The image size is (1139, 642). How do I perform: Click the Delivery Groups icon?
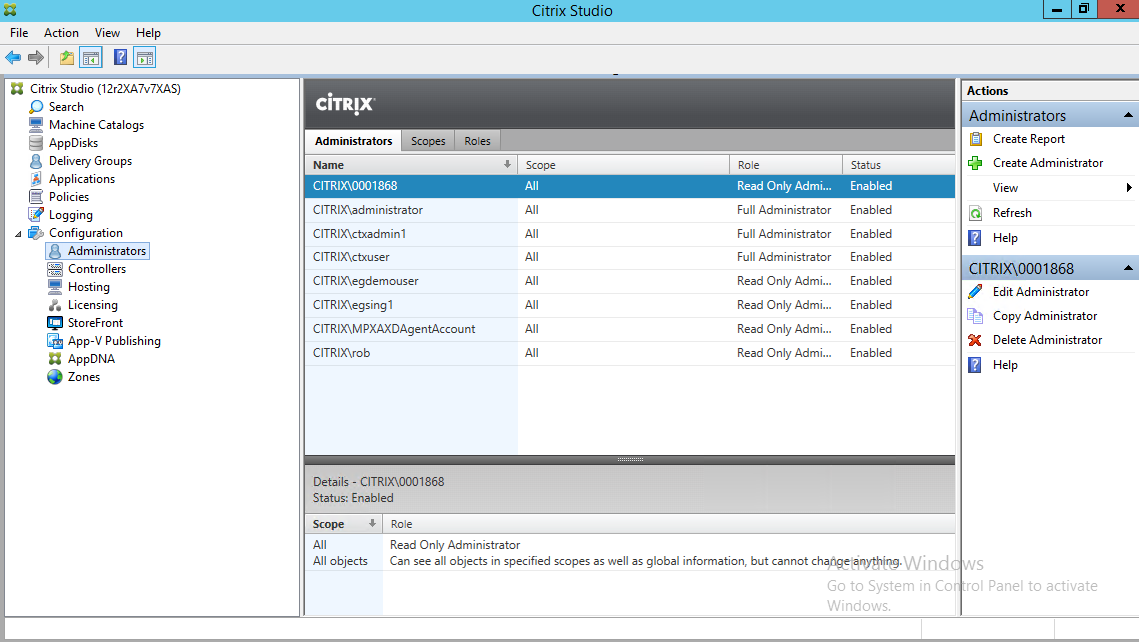pyautogui.click(x=36, y=160)
